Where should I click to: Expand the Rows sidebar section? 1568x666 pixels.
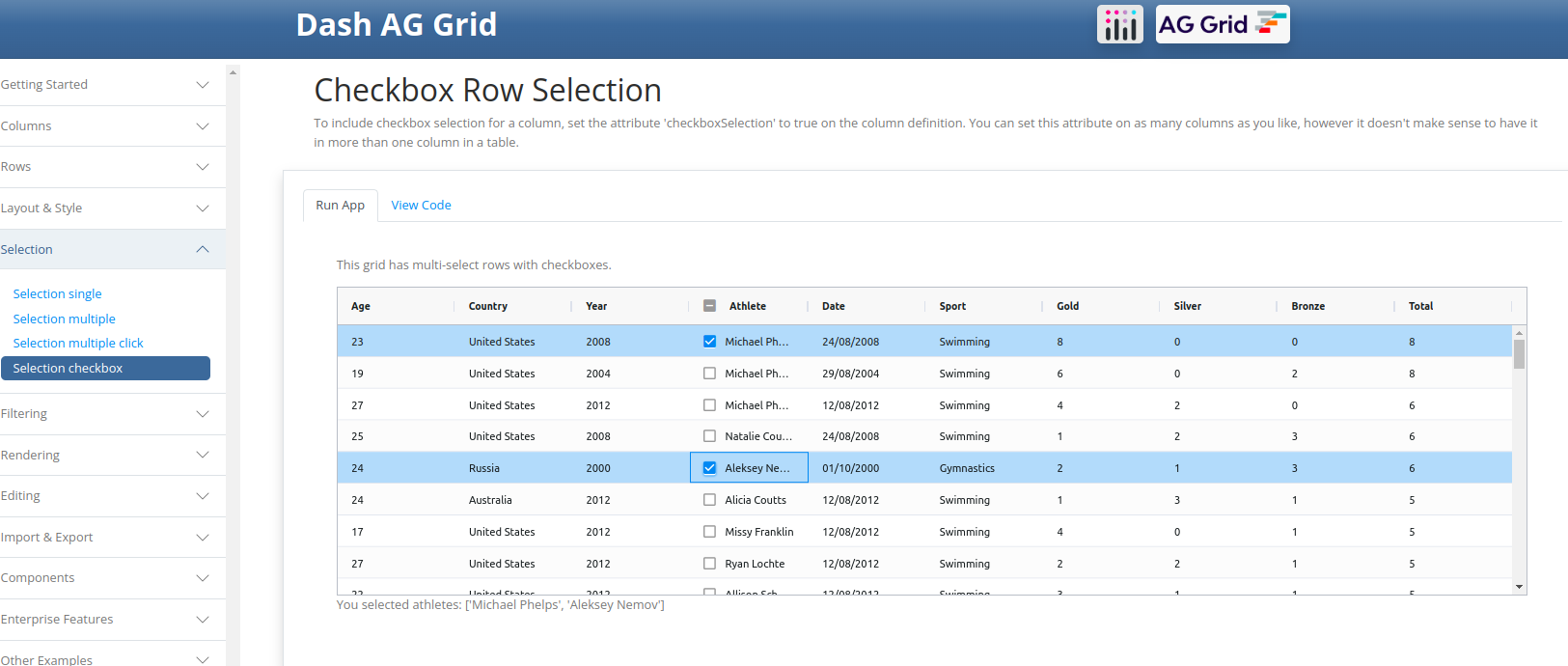[112, 167]
